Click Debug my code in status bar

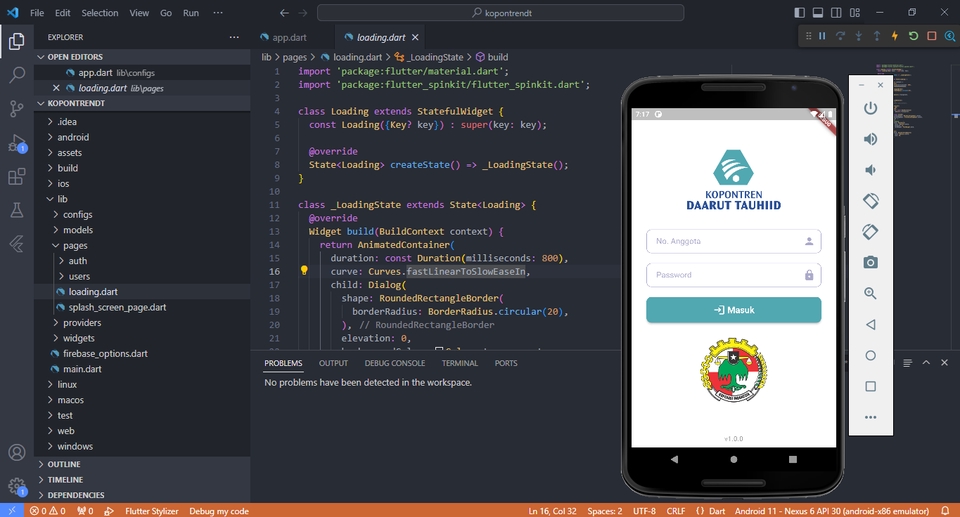tap(219, 511)
